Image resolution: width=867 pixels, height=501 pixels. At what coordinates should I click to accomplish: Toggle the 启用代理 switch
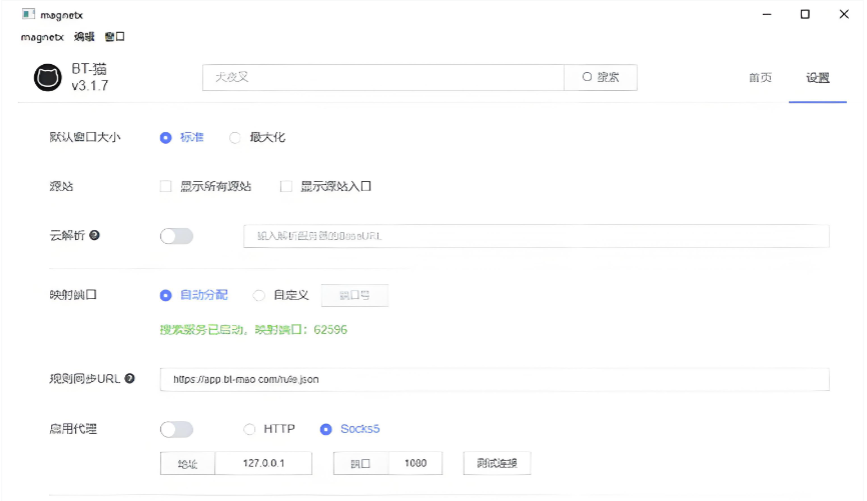(x=176, y=429)
